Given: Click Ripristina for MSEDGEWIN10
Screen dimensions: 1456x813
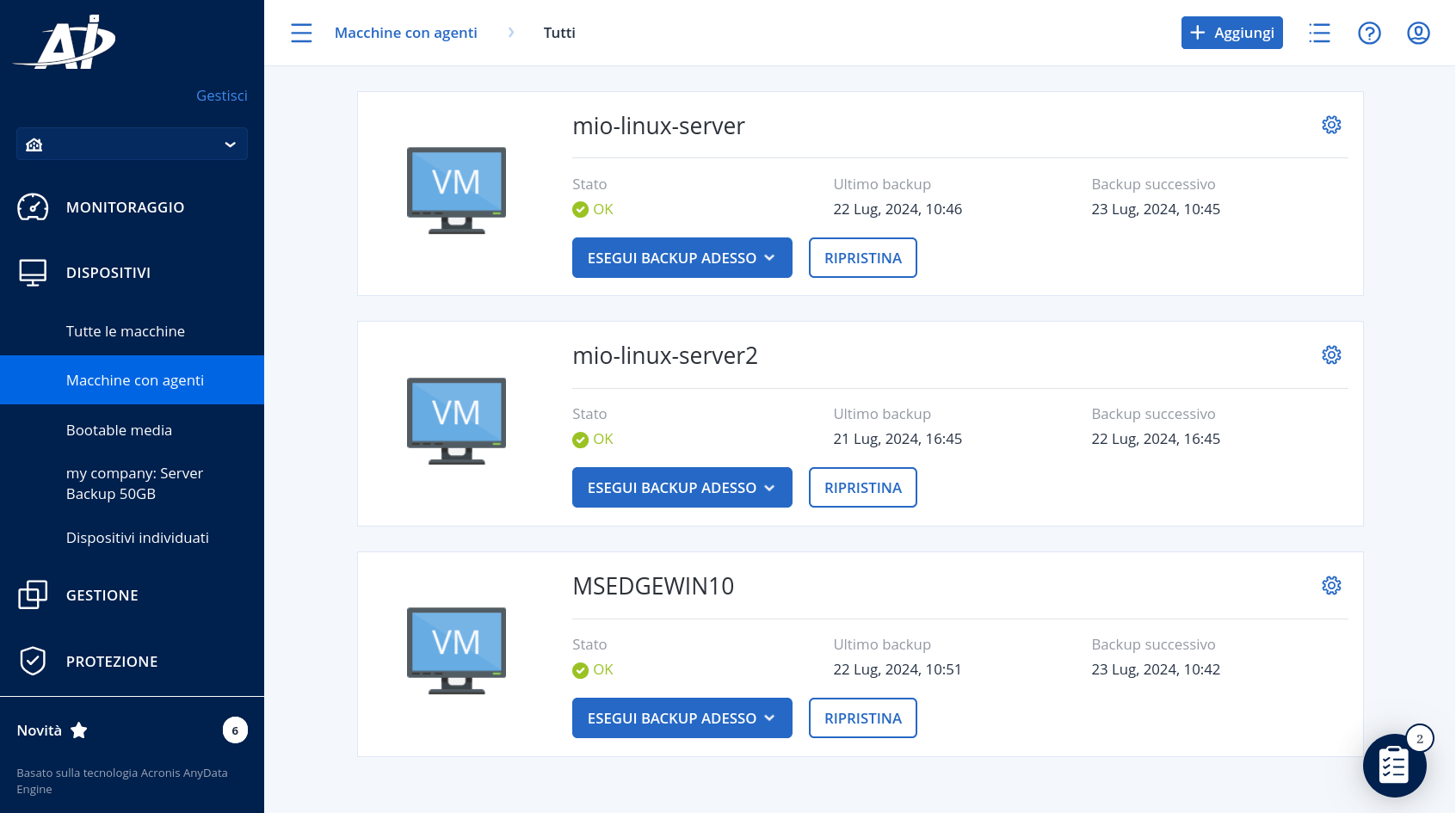Looking at the screenshot, I should click(x=862, y=718).
